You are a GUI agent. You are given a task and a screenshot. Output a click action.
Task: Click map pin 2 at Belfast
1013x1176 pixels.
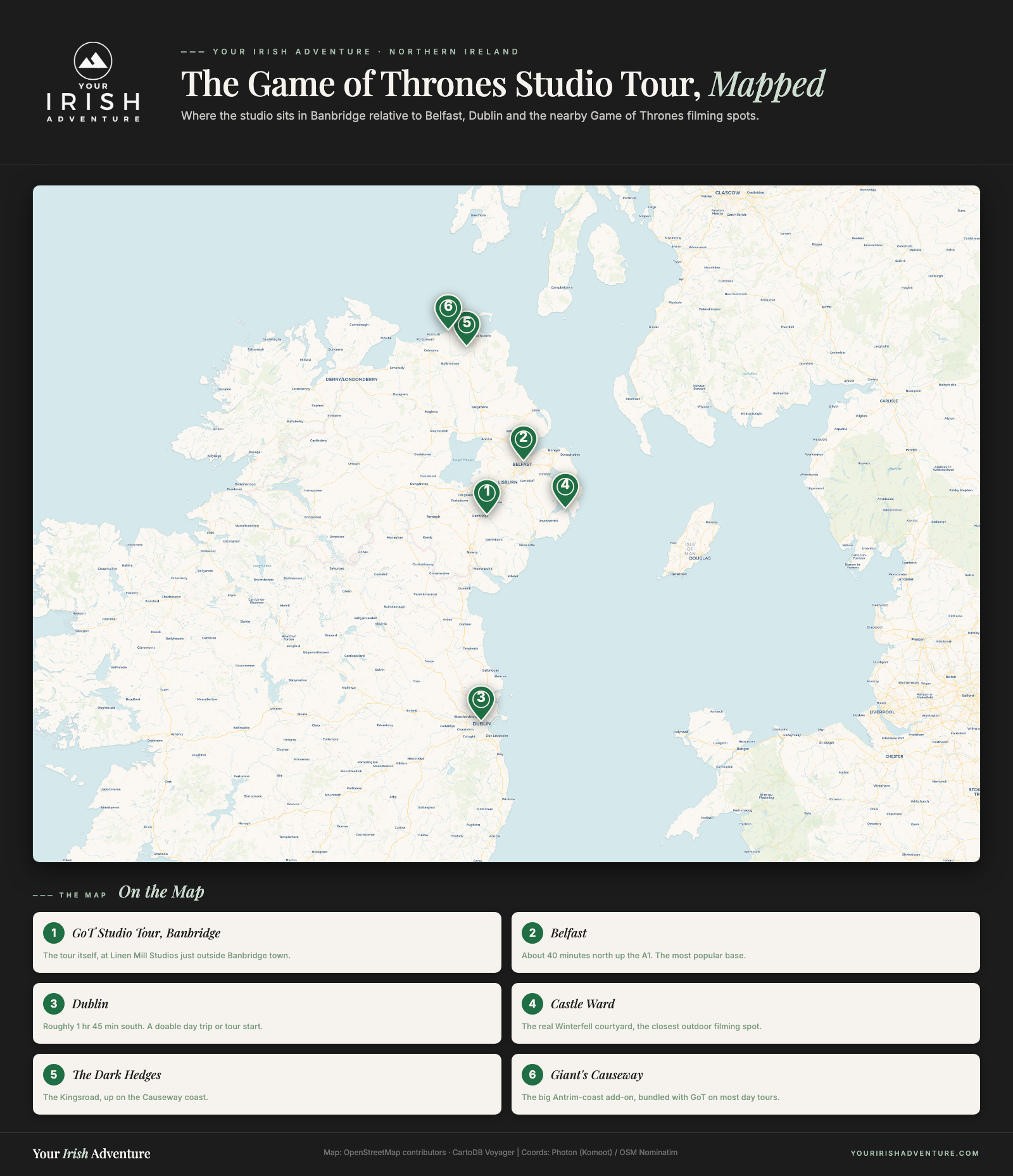pos(523,442)
